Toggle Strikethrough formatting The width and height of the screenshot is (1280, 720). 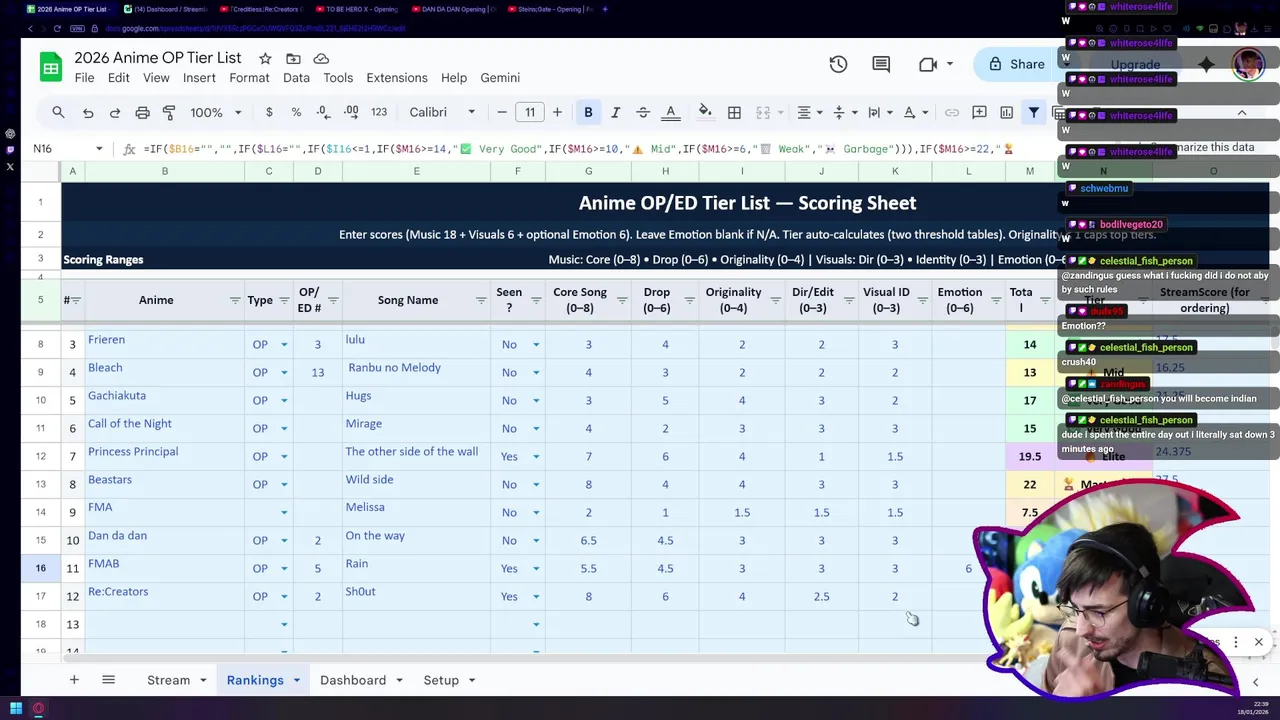tap(643, 112)
